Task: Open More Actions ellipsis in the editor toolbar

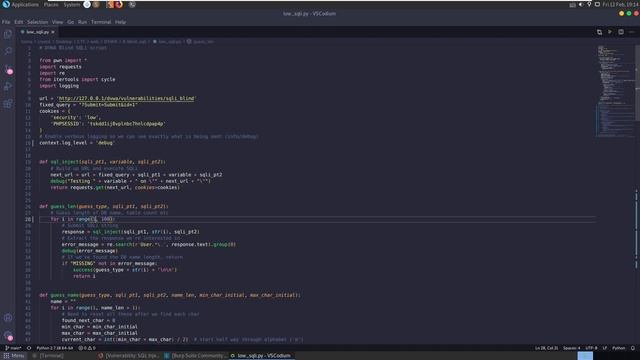Action: tap(632, 32)
